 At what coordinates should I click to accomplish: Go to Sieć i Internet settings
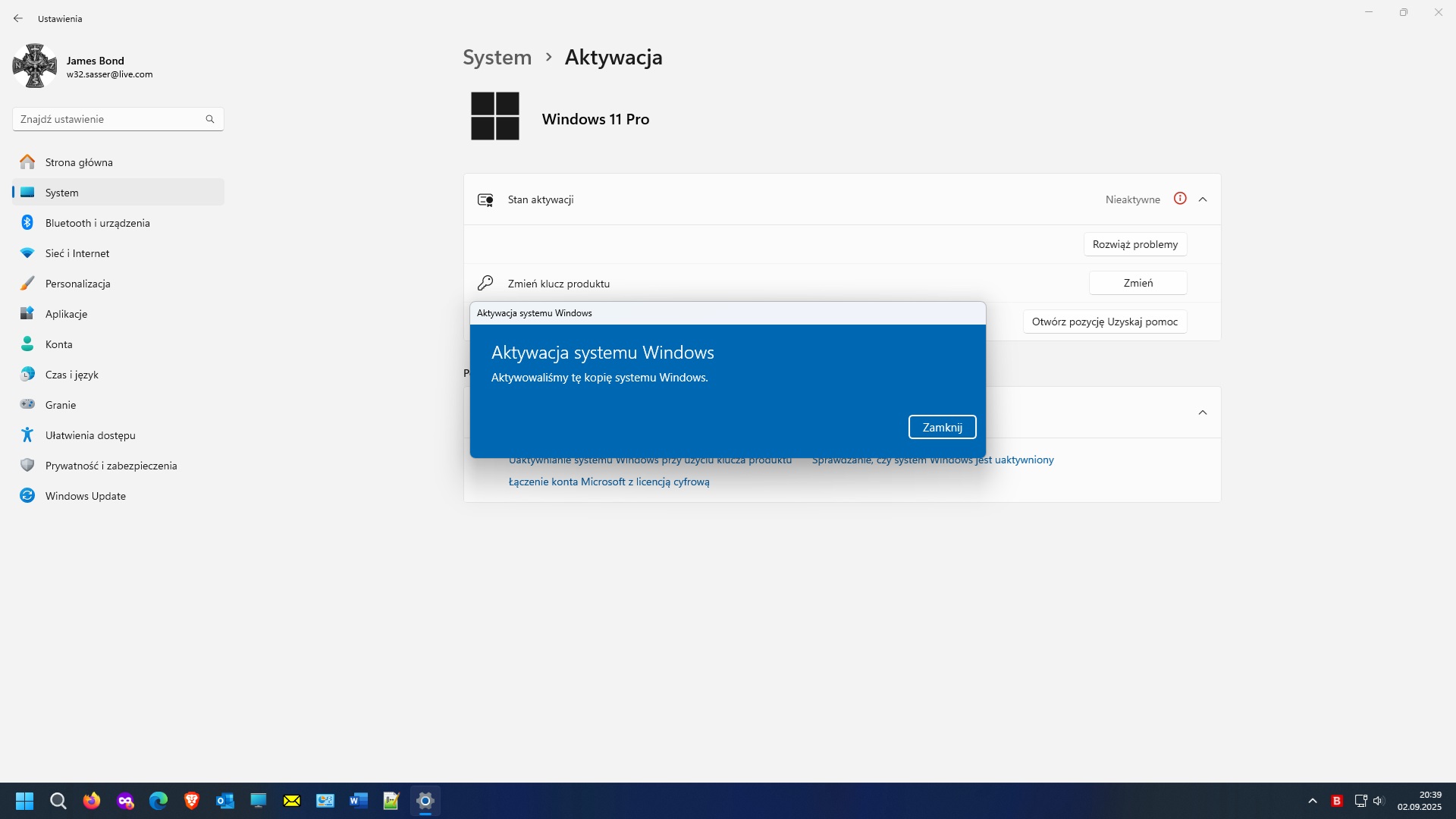tap(118, 253)
